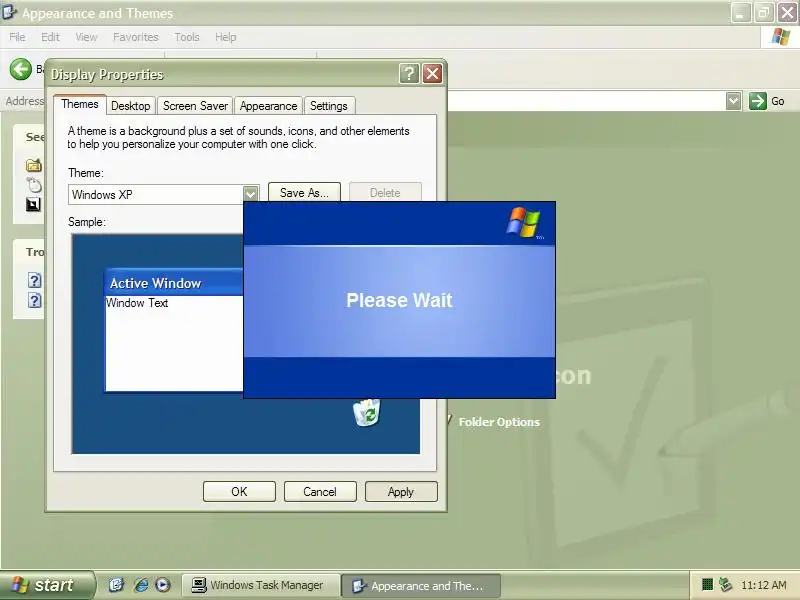Click the green Back arrow in the Explorer window

(x=21, y=69)
